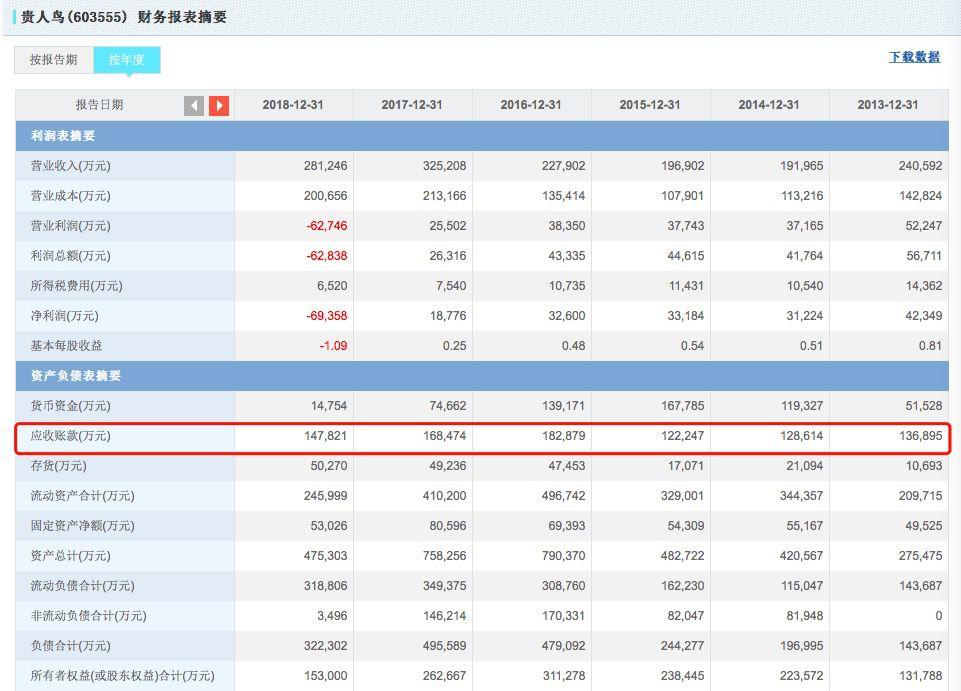Select the 利润表摘要 section header
This screenshot has width=961, height=691.
[x=63, y=136]
